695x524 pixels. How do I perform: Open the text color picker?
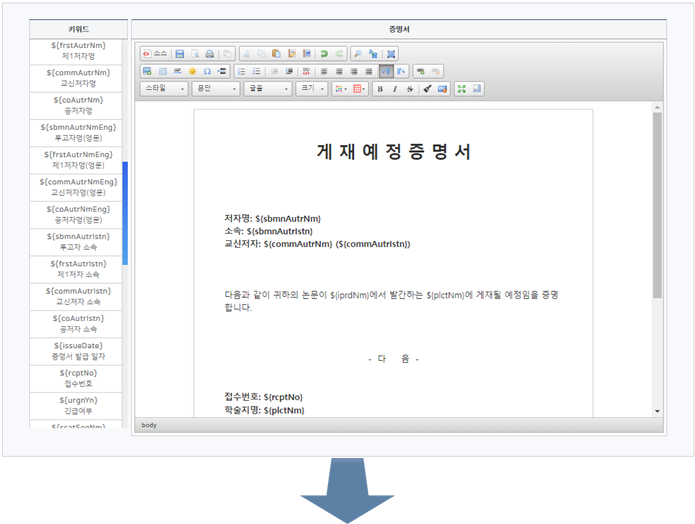340,89
